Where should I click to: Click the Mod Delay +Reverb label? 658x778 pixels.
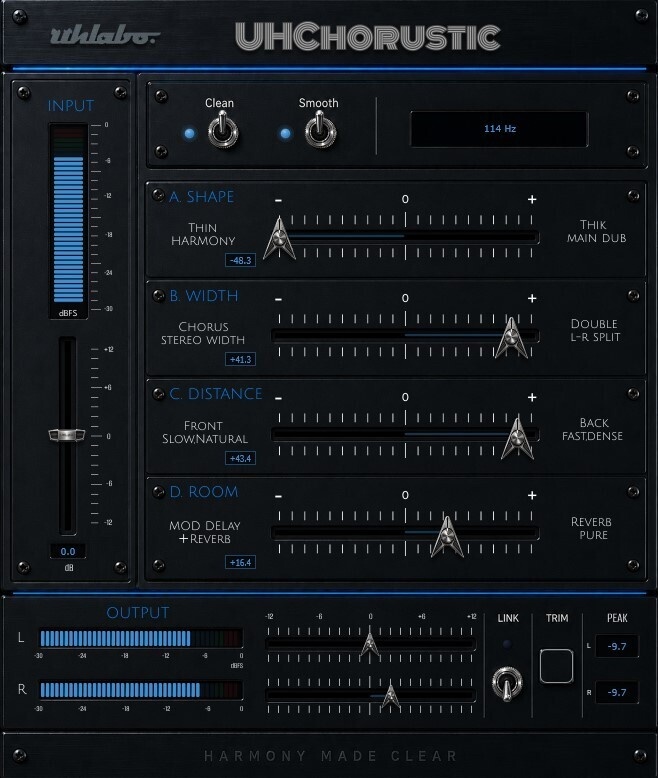[204, 532]
